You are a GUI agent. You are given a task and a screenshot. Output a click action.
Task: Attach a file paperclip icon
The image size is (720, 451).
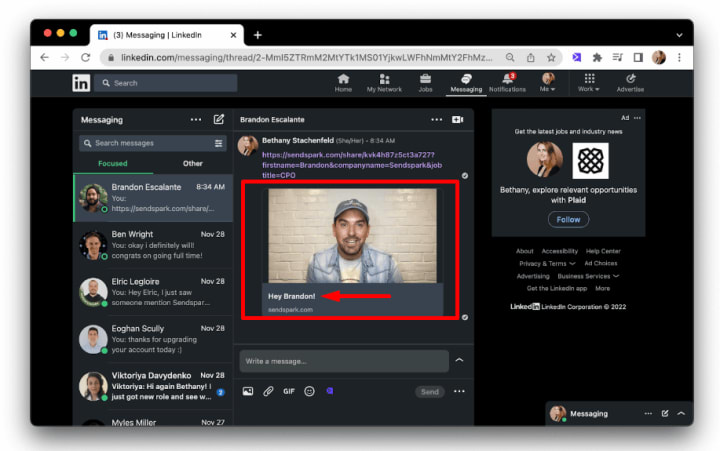pos(268,391)
